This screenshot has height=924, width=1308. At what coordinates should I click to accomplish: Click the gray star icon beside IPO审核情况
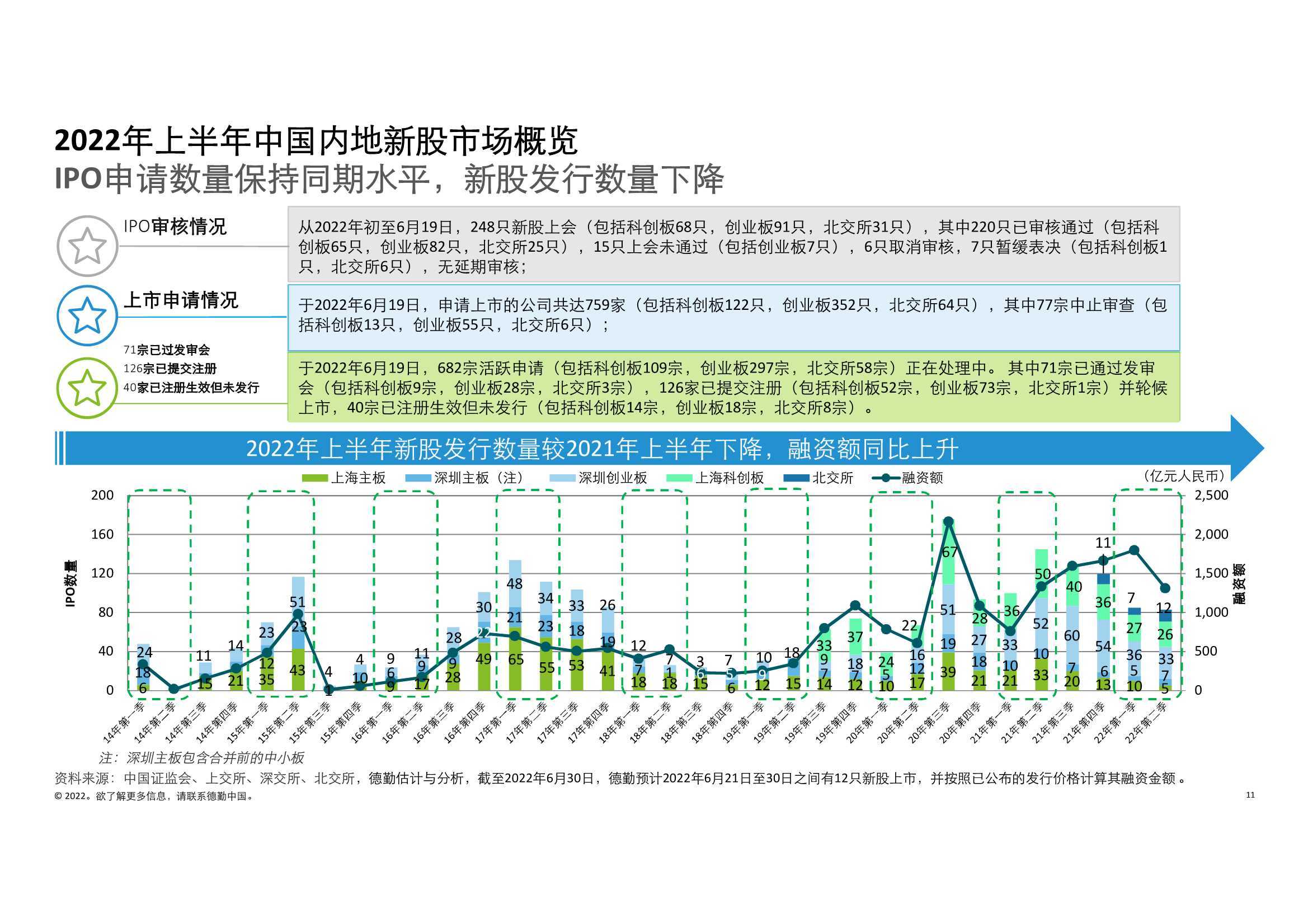point(87,246)
